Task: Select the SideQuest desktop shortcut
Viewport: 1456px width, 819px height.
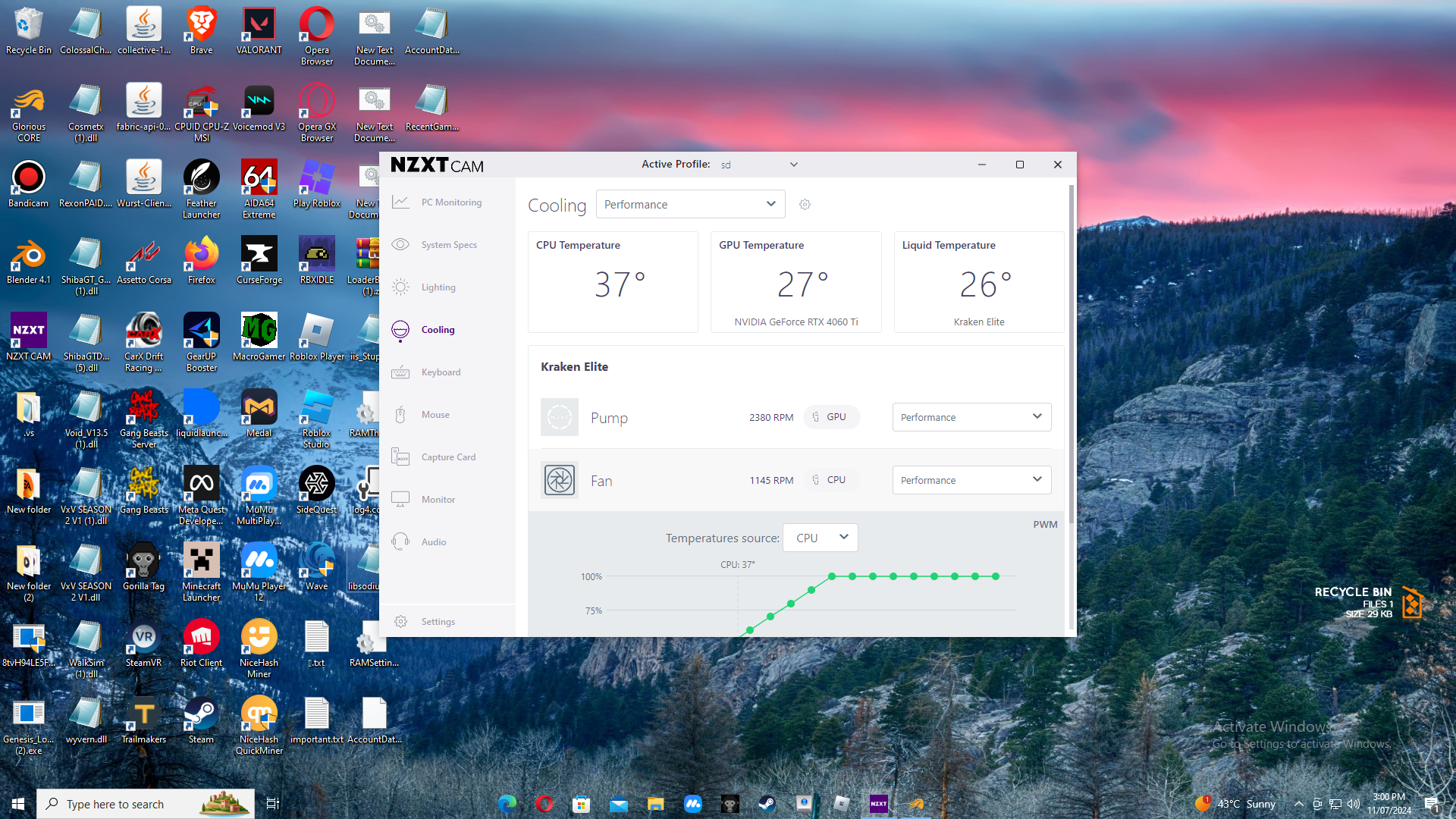Action: click(317, 491)
